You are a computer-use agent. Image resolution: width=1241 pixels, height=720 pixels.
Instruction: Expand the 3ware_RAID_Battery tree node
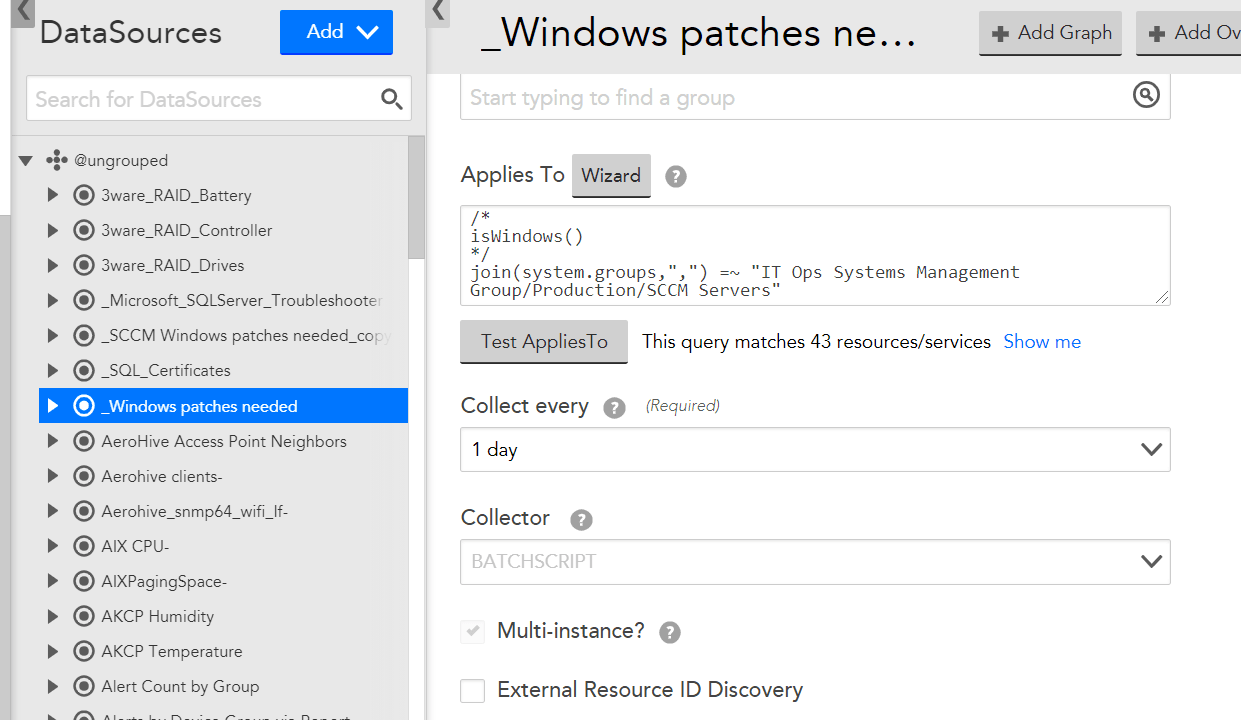pos(53,195)
